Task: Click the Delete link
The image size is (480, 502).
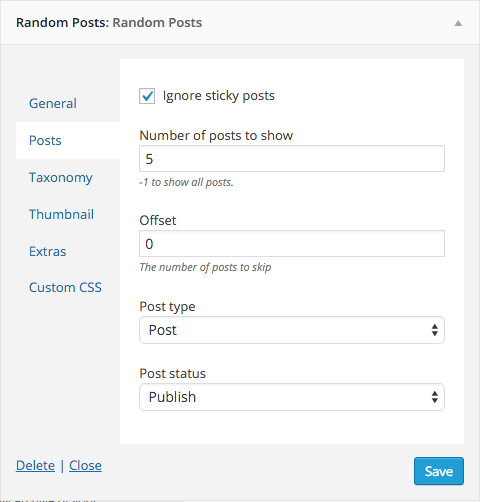Action: point(35,466)
